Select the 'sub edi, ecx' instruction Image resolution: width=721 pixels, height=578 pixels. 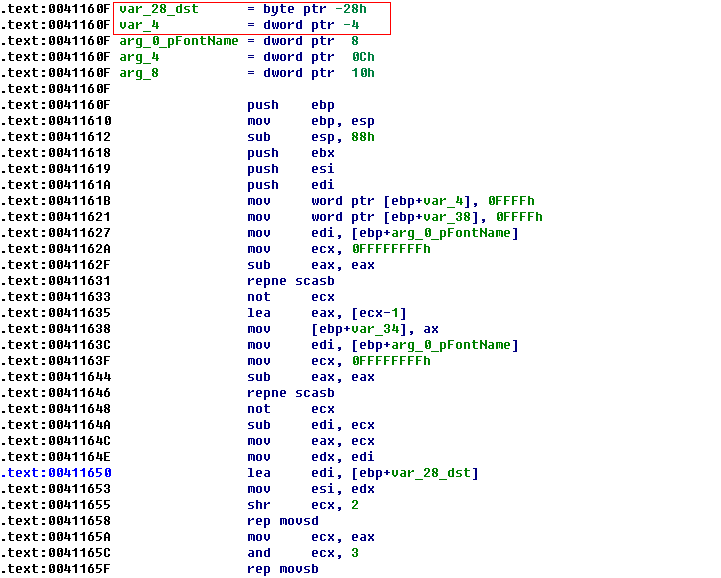click(311, 425)
